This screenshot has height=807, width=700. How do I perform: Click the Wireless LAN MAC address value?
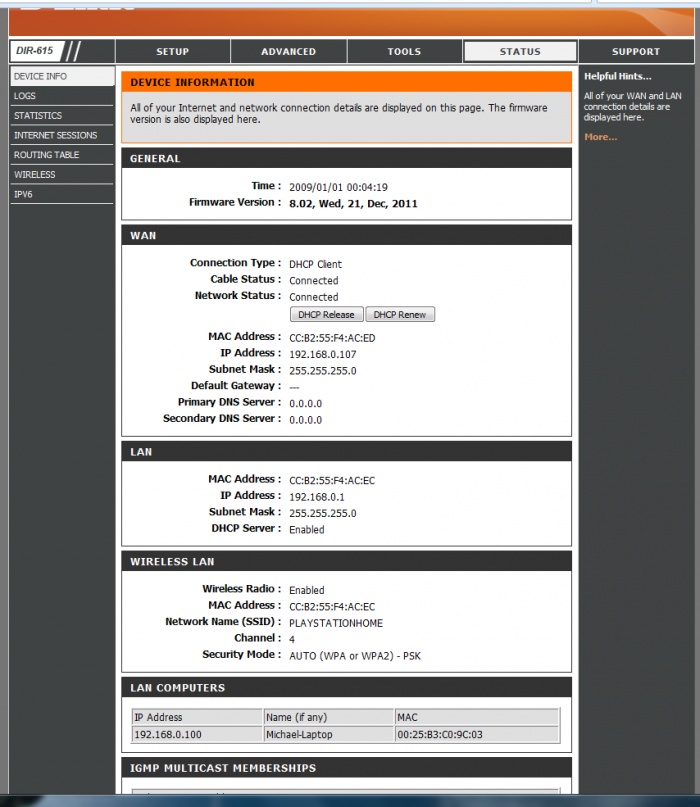pos(332,607)
